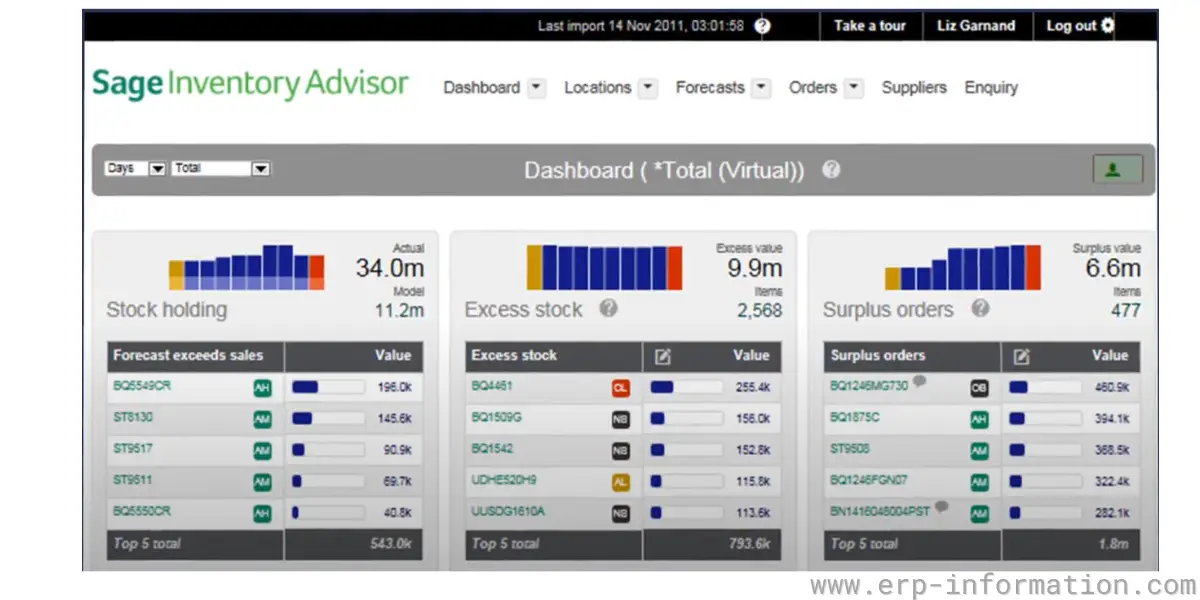Click value bar for BQ4461 255.4k
Image resolution: width=1200 pixels, height=600 pixels.
(x=686, y=388)
